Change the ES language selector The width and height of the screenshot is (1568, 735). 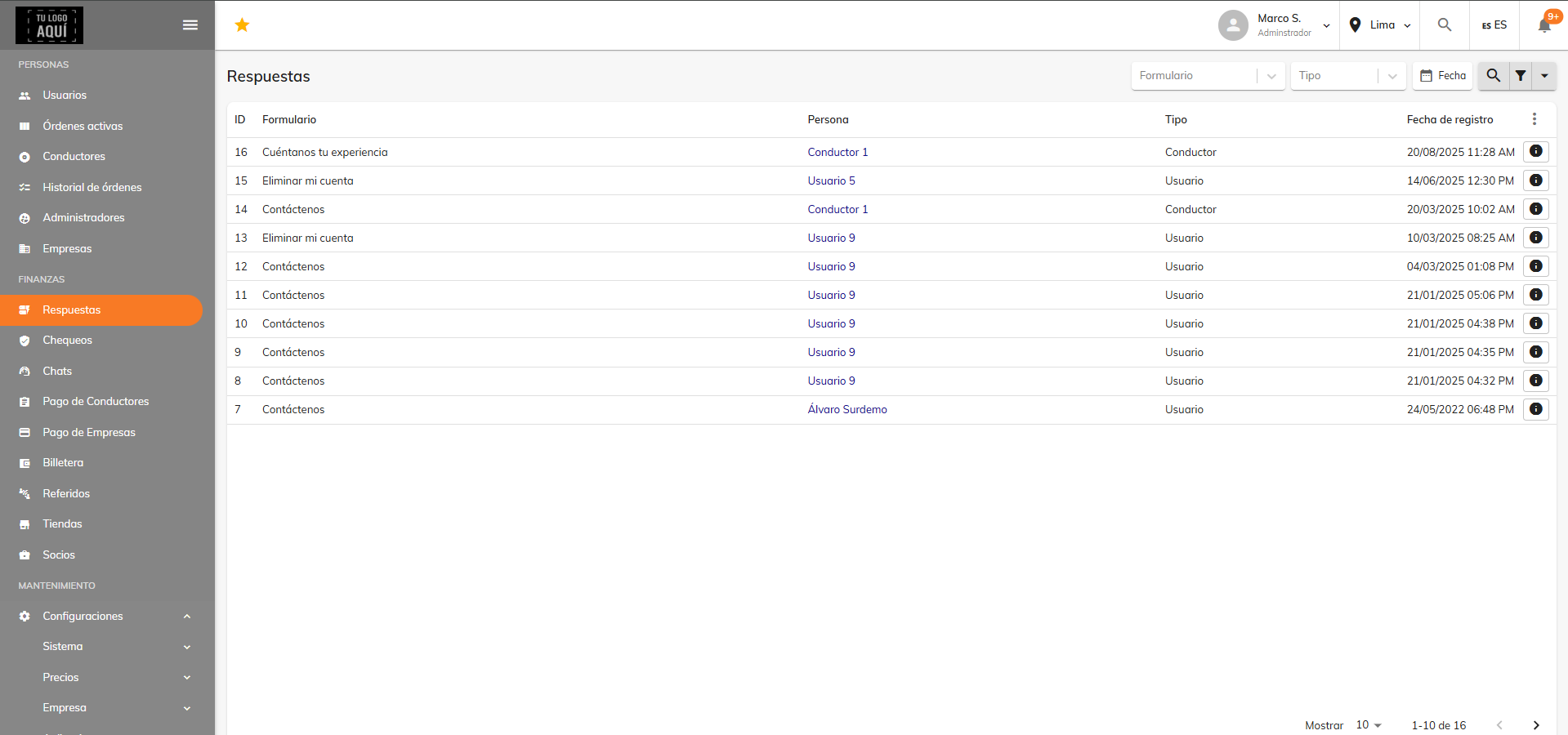(1494, 25)
